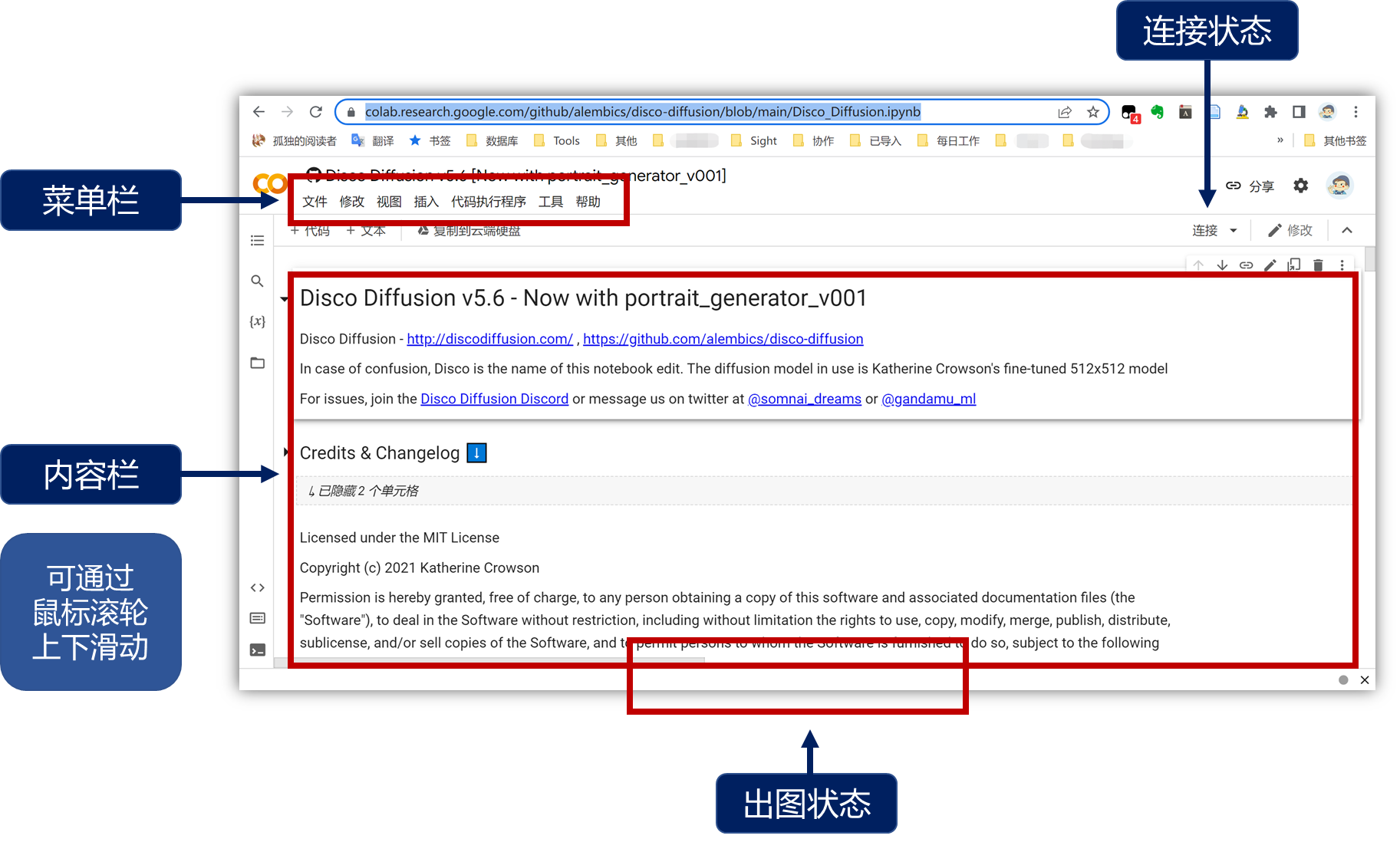1400x842 pixels.
Task: Edit the cell with the pencil icon
Action: click(1270, 265)
